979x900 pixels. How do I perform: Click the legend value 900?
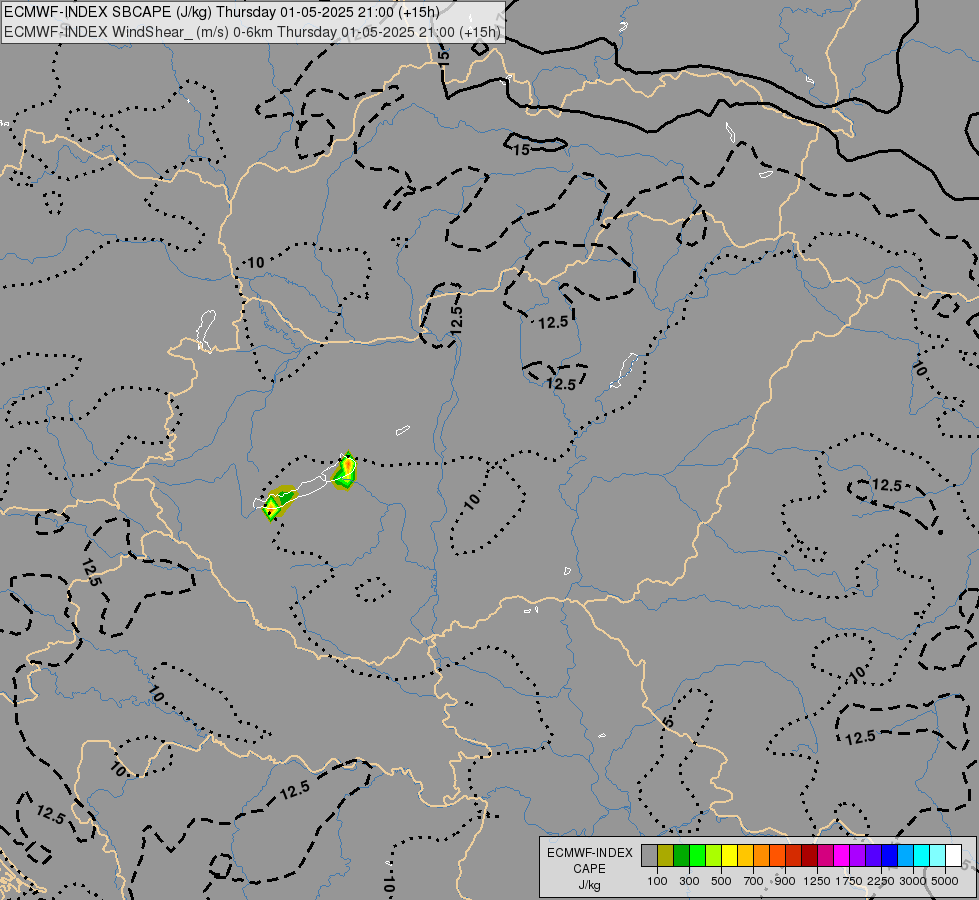pyautogui.click(x=785, y=881)
